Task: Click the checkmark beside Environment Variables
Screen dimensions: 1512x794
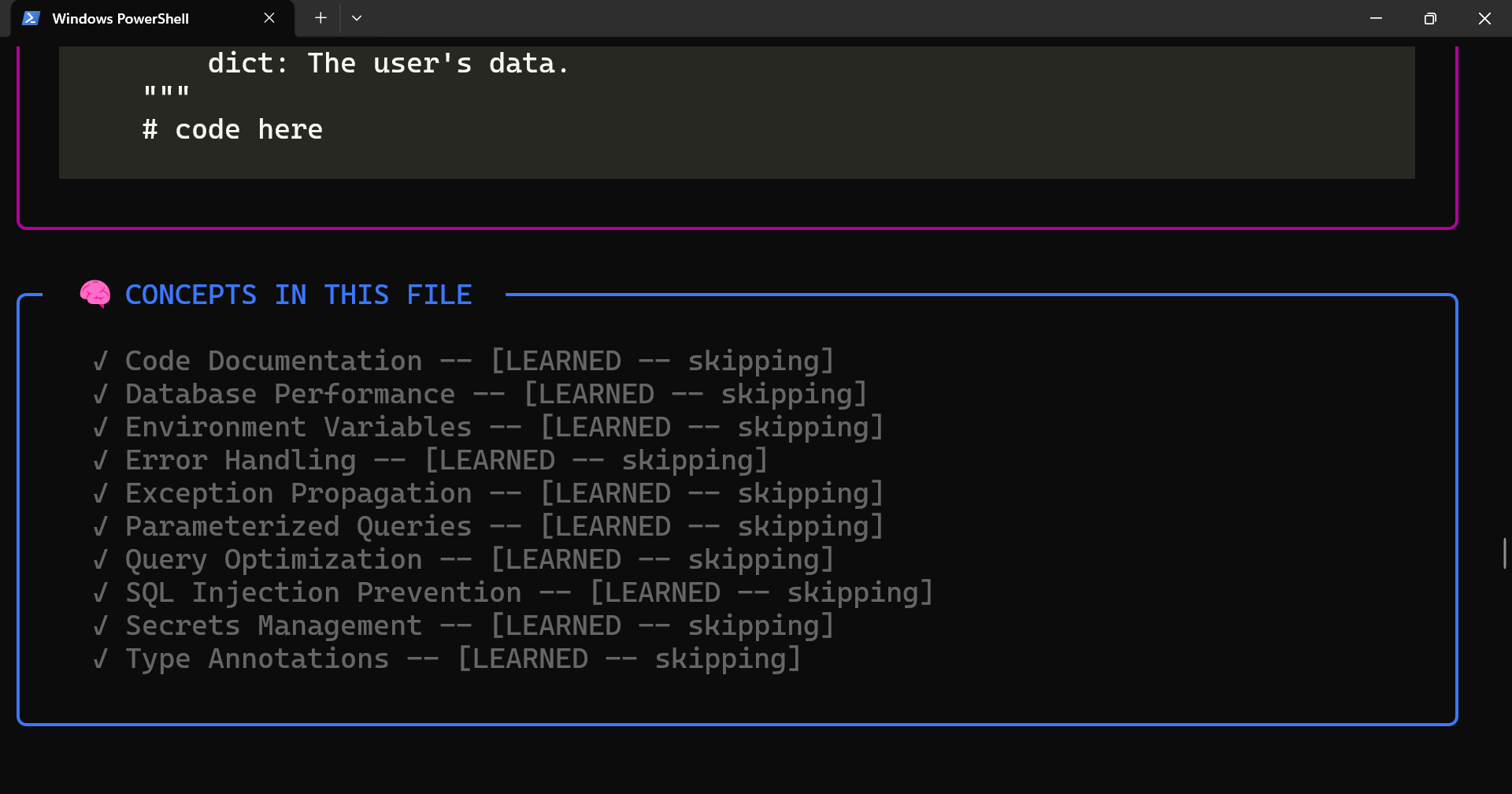Action: [x=100, y=428]
